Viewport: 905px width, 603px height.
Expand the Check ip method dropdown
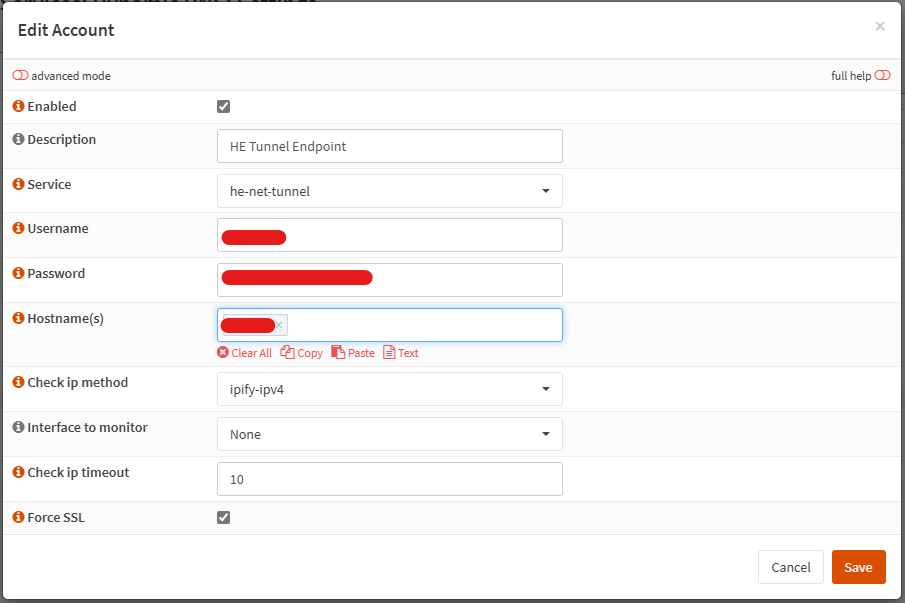click(389, 389)
